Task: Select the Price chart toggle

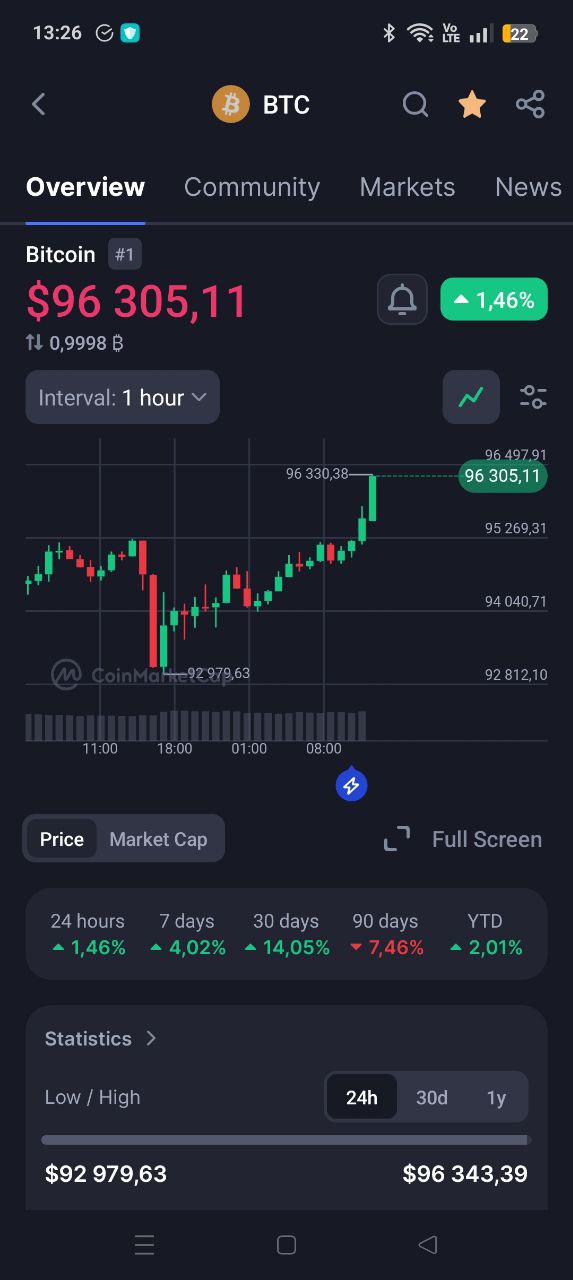Action: pos(62,839)
